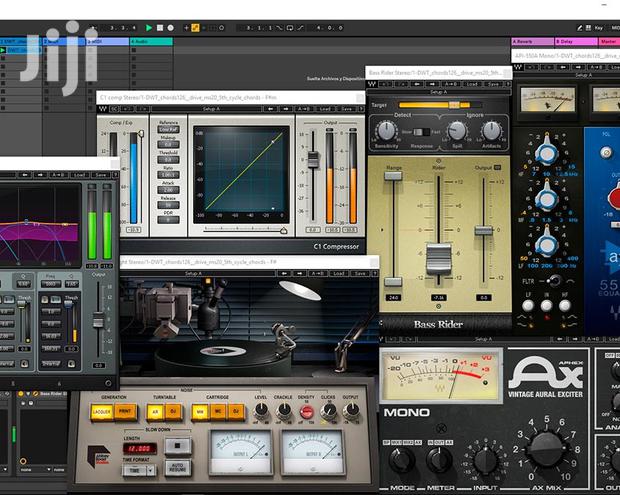Click the C1 Compressor output fader handle
Image resolution: width=620 pixels, height=495 pixels.
(x=313, y=160)
